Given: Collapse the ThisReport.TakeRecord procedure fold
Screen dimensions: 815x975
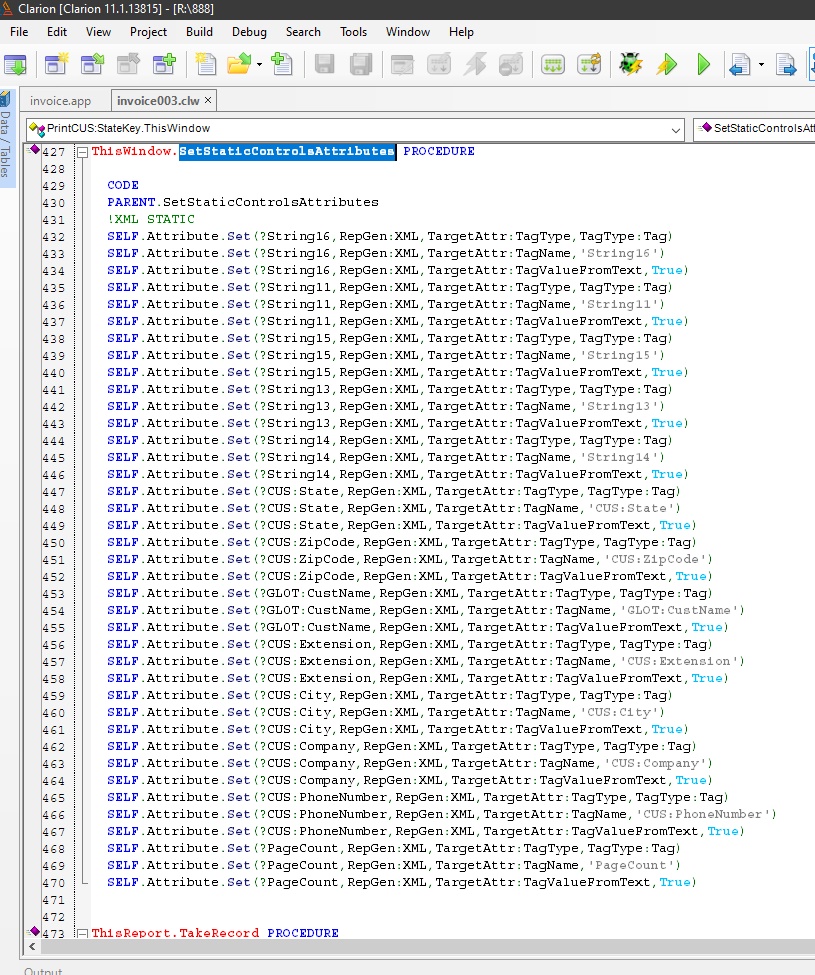Looking at the screenshot, I should coord(83,933).
